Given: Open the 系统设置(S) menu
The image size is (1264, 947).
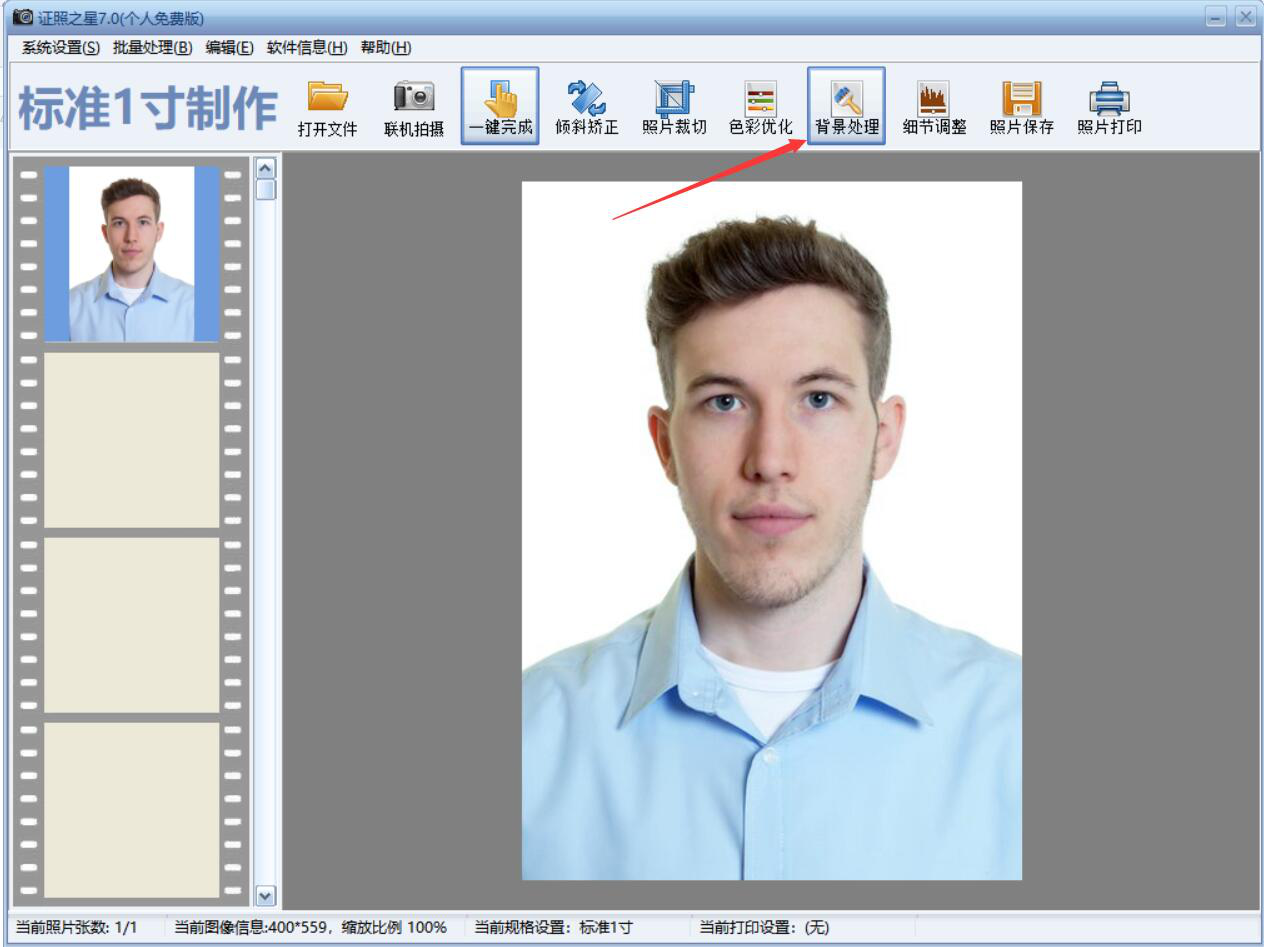Looking at the screenshot, I should click(x=61, y=48).
